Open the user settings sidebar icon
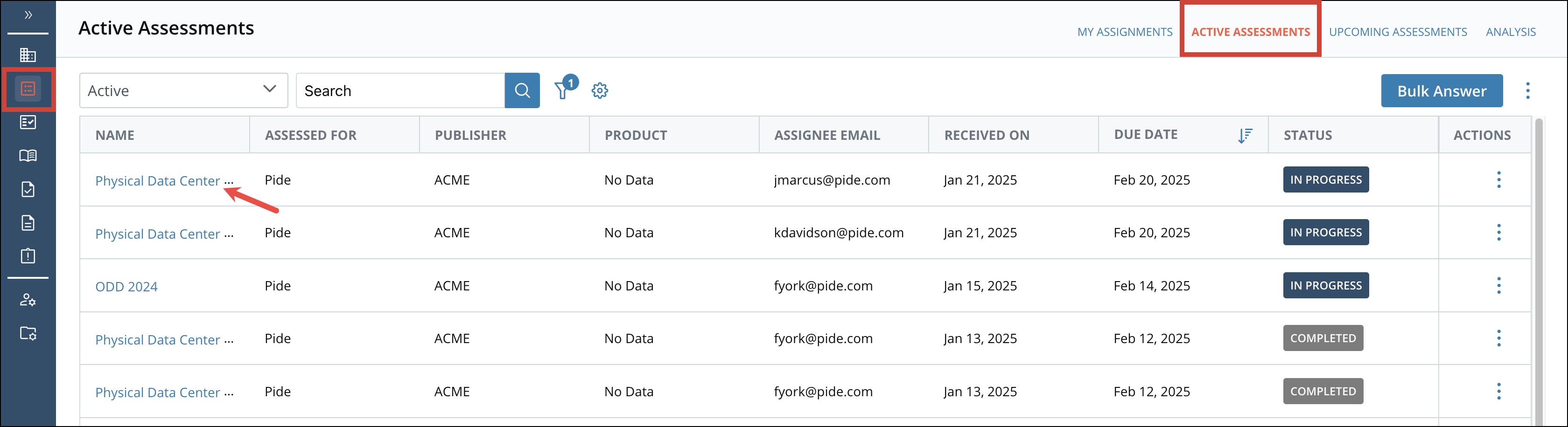1568x427 pixels. [28, 300]
